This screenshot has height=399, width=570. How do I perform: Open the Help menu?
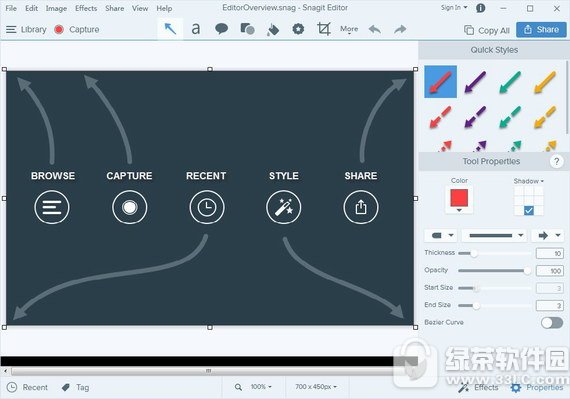164,8
